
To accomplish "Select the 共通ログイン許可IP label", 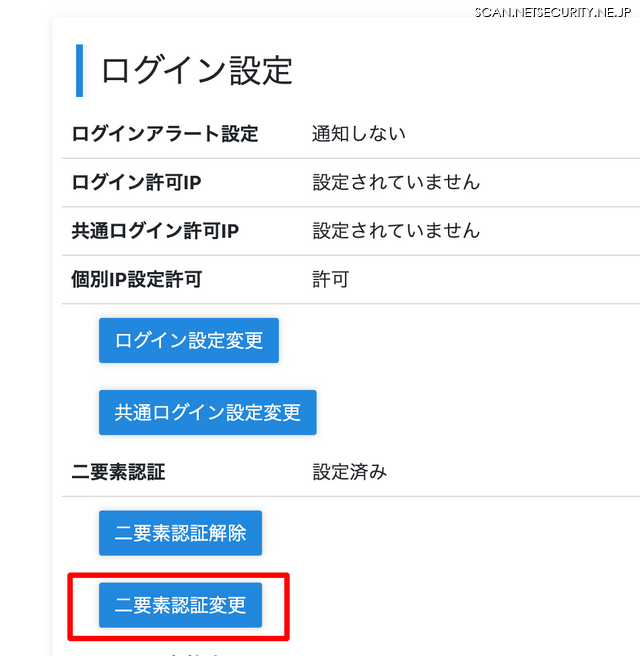I will pyautogui.click(x=155, y=231).
